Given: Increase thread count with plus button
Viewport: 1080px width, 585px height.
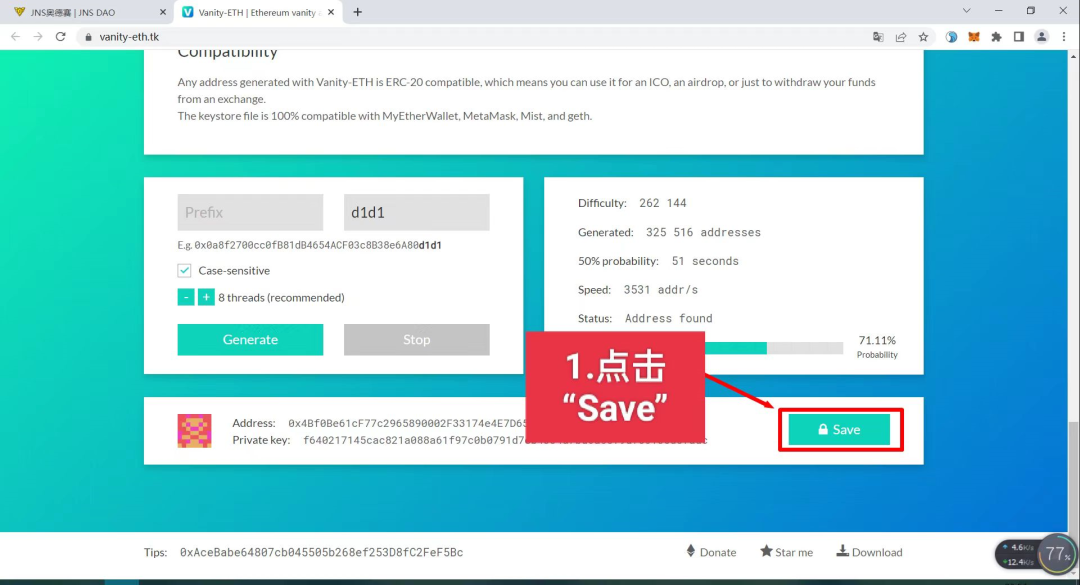Looking at the screenshot, I should 206,297.
